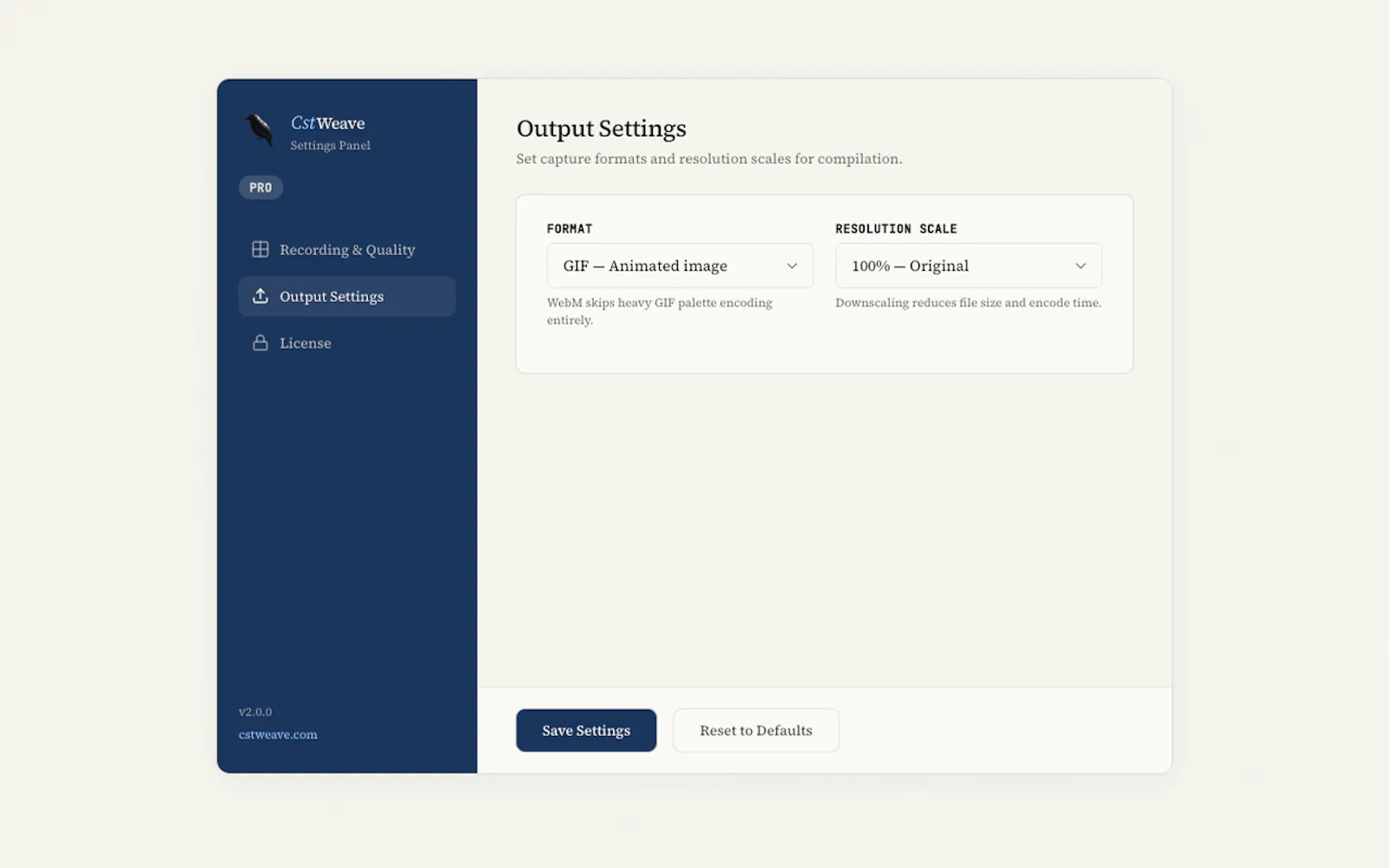Click the WebM skips heavy GIF hint text
Image resolution: width=1389 pixels, height=868 pixels.
click(x=660, y=311)
